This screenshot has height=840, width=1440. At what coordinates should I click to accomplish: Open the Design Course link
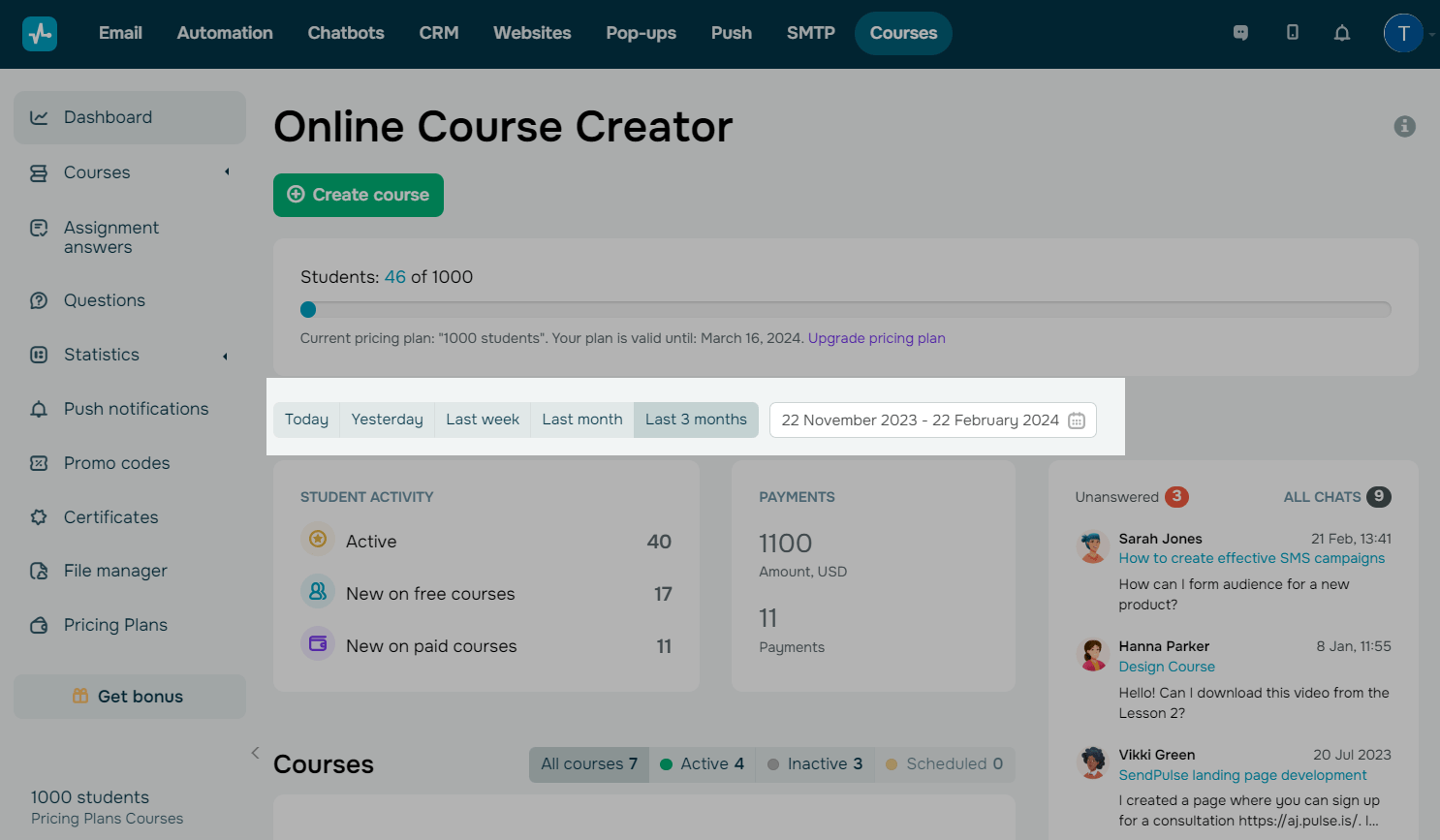pos(1167,667)
